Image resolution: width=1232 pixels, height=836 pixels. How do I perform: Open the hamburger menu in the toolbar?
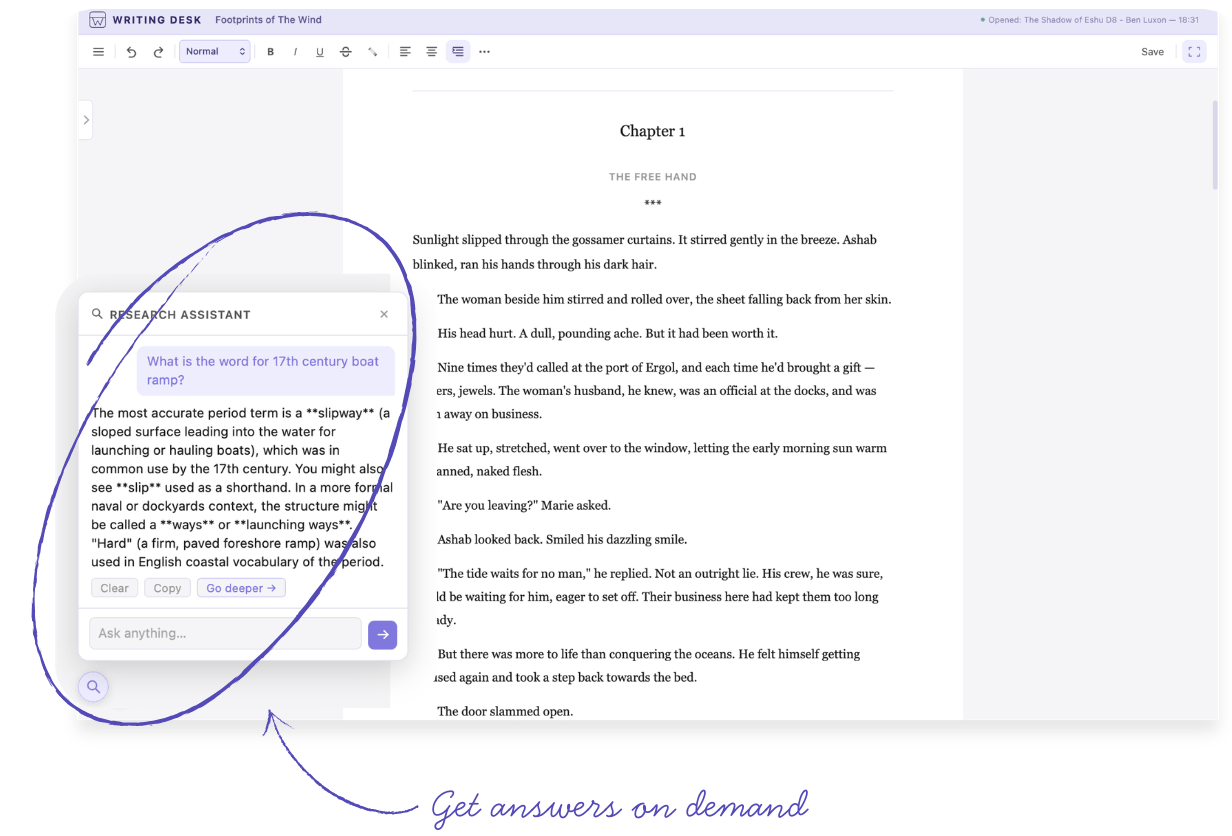(x=98, y=52)
